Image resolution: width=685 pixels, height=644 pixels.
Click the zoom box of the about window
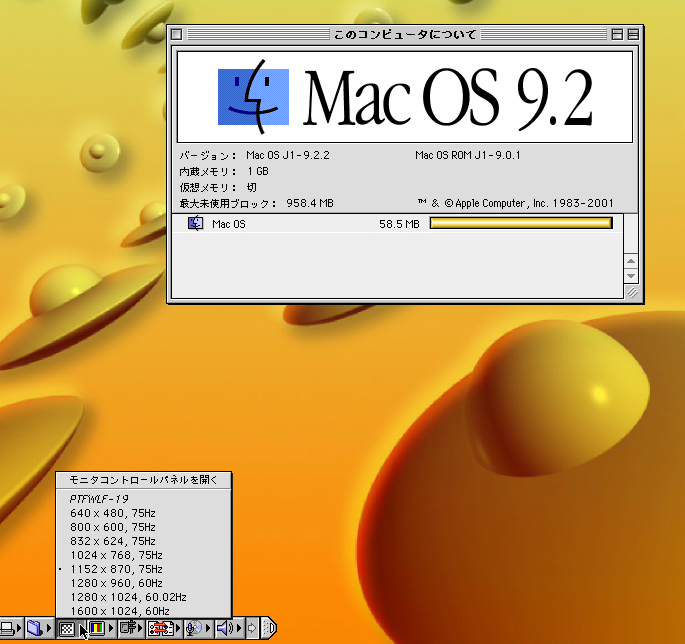[x=617, y=34]
